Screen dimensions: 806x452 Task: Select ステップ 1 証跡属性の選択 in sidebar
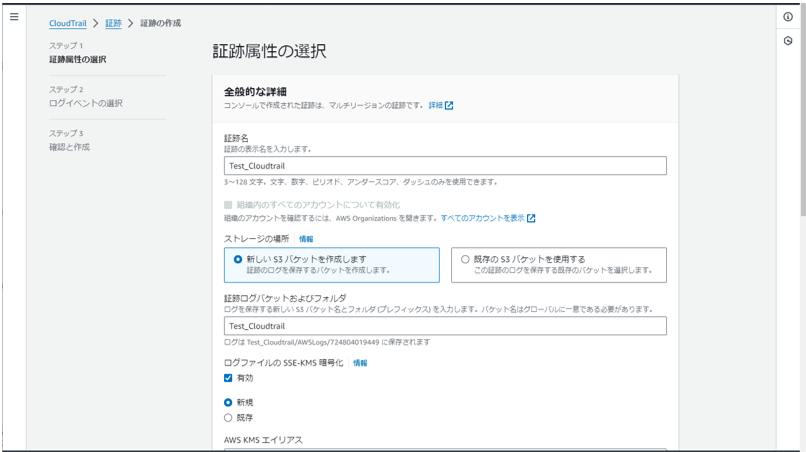point(78,52)
